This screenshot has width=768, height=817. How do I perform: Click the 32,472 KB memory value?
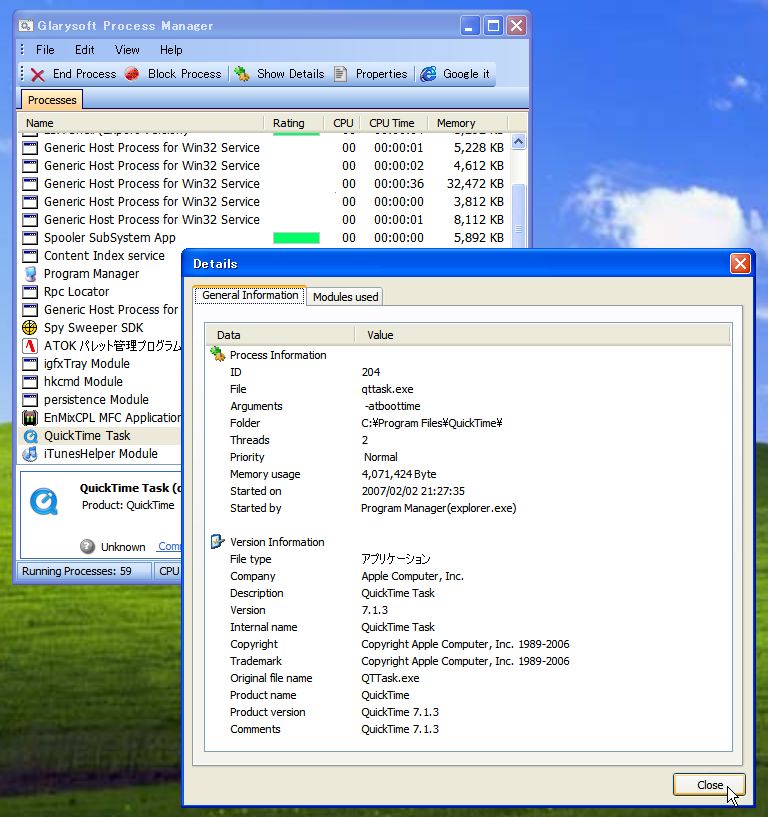point(475,184)
